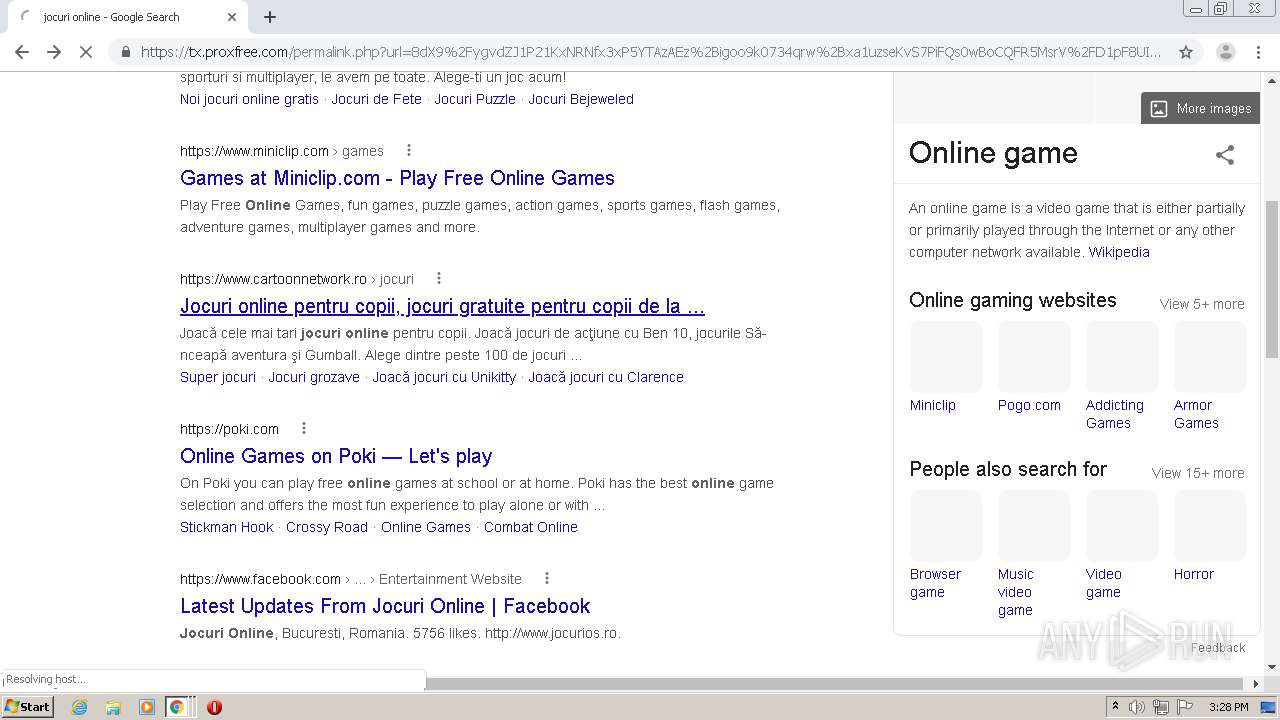The image size is (1280, 720).
Task: Go forward with the browser forward arrow
Action: tap(54, 52)
